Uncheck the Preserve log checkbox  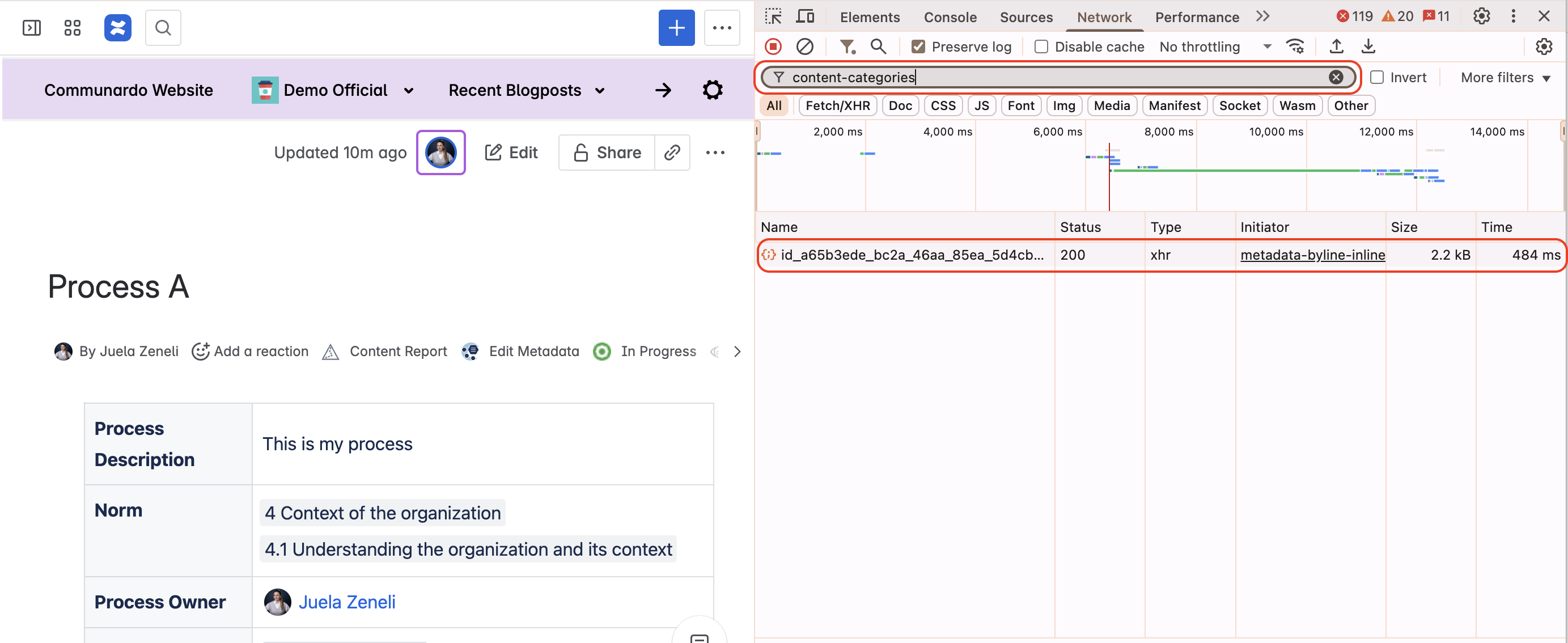tap(917, 46)
